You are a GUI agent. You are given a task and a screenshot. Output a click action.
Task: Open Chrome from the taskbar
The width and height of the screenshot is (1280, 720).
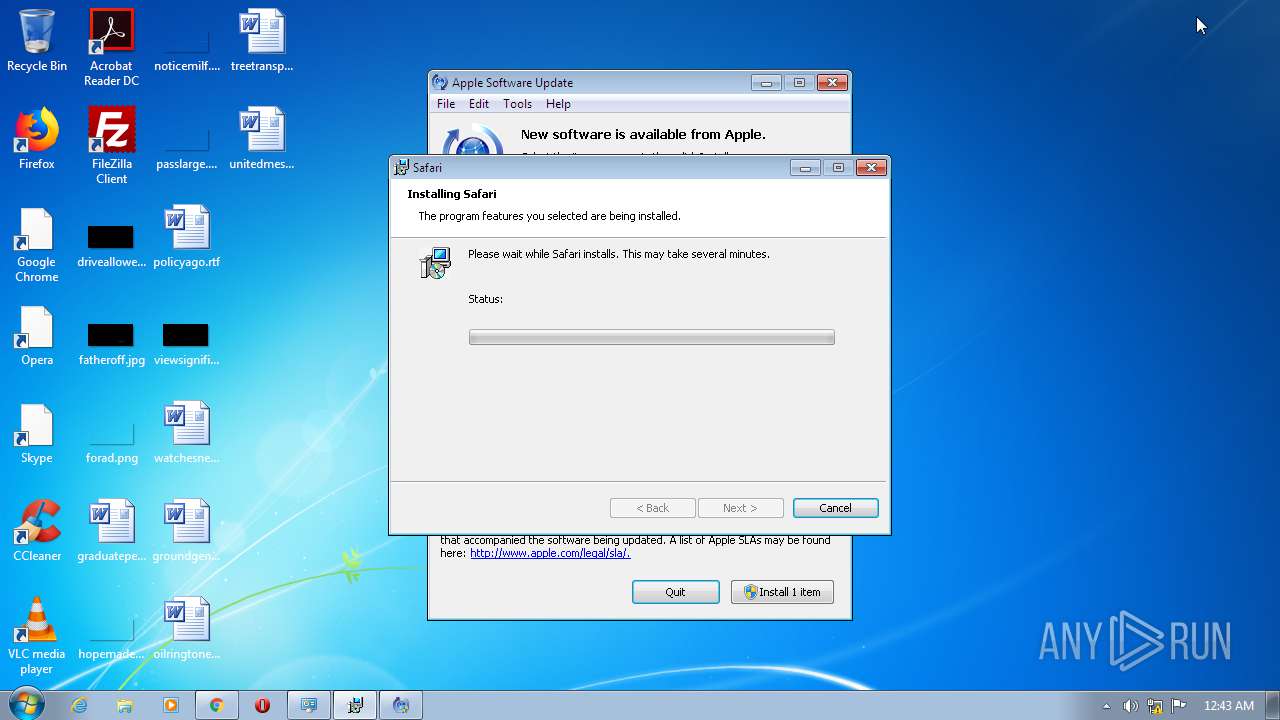[216, 705]
